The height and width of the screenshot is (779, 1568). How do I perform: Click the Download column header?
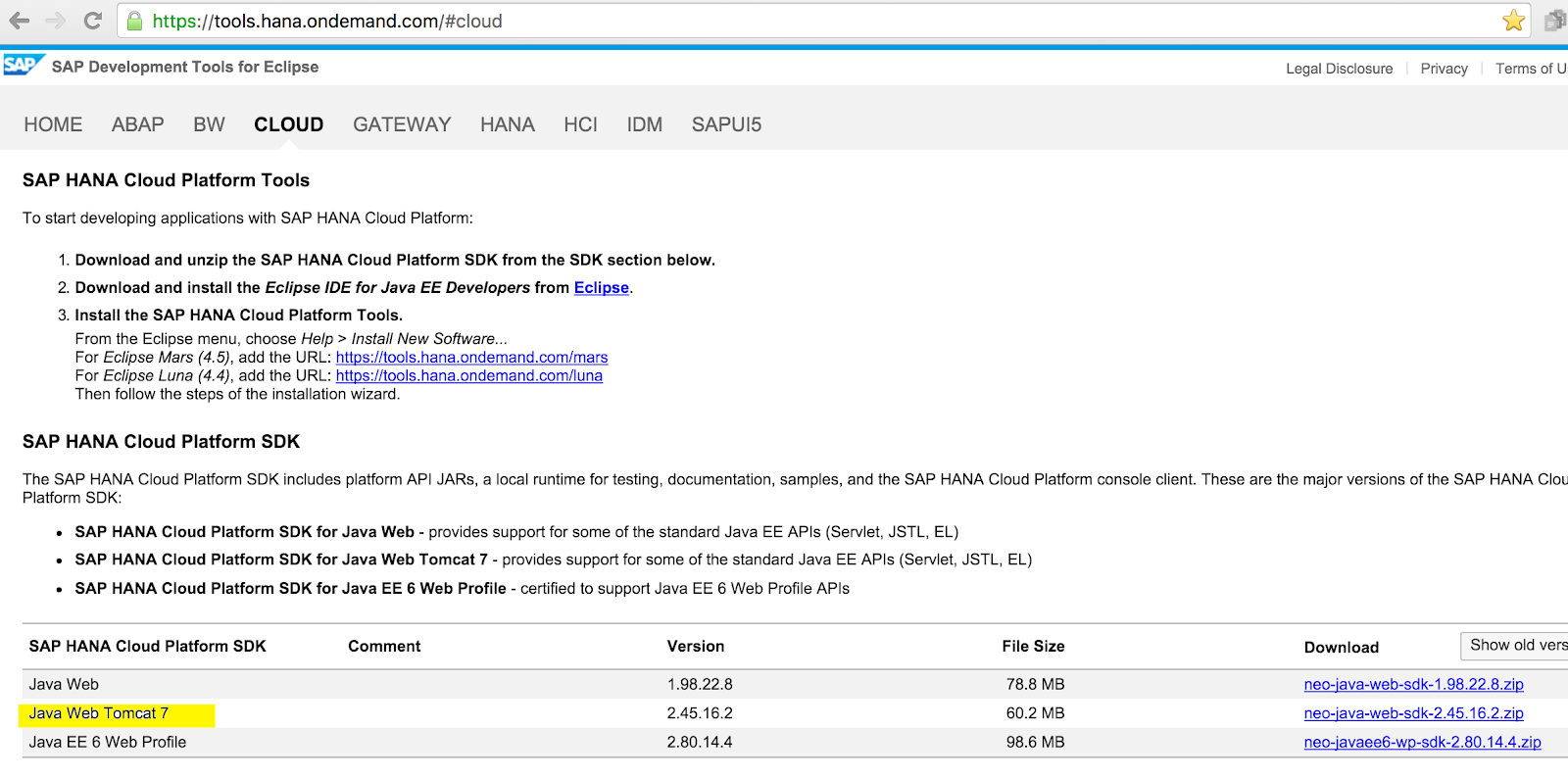tap(1342, 648)
